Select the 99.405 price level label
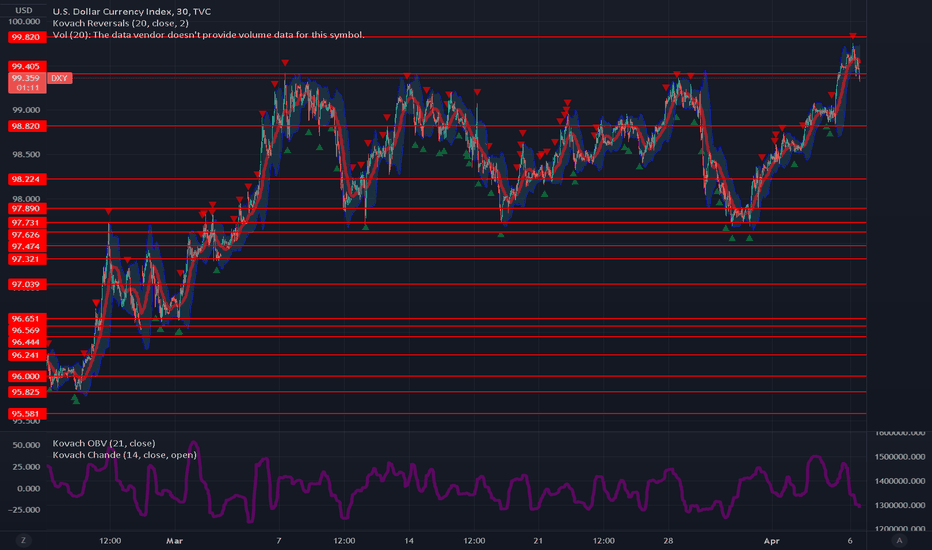 coord(27,66)
